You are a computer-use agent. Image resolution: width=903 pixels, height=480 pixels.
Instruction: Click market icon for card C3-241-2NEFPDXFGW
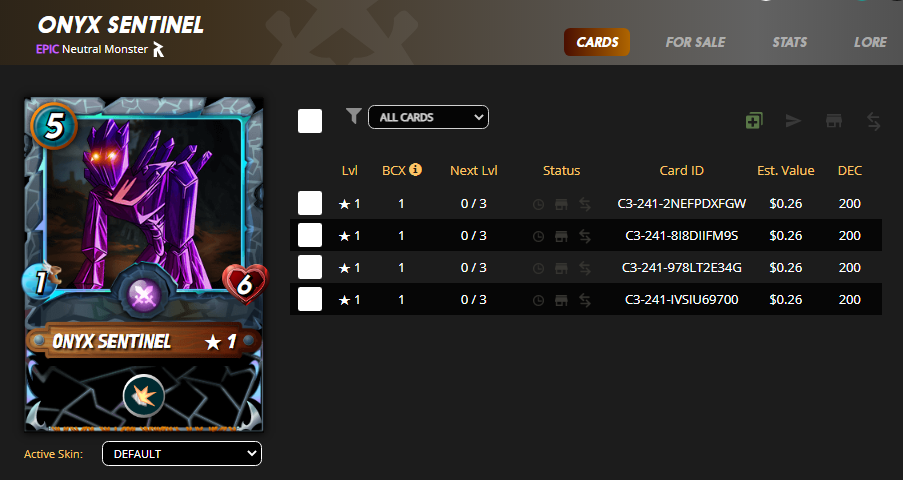[561, 204]
